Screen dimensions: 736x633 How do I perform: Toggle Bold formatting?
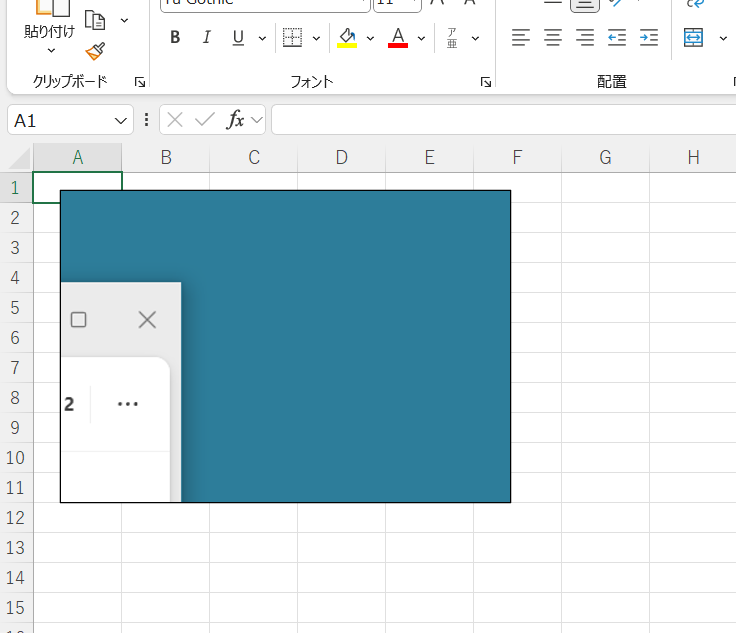click(x=175, y=38)
